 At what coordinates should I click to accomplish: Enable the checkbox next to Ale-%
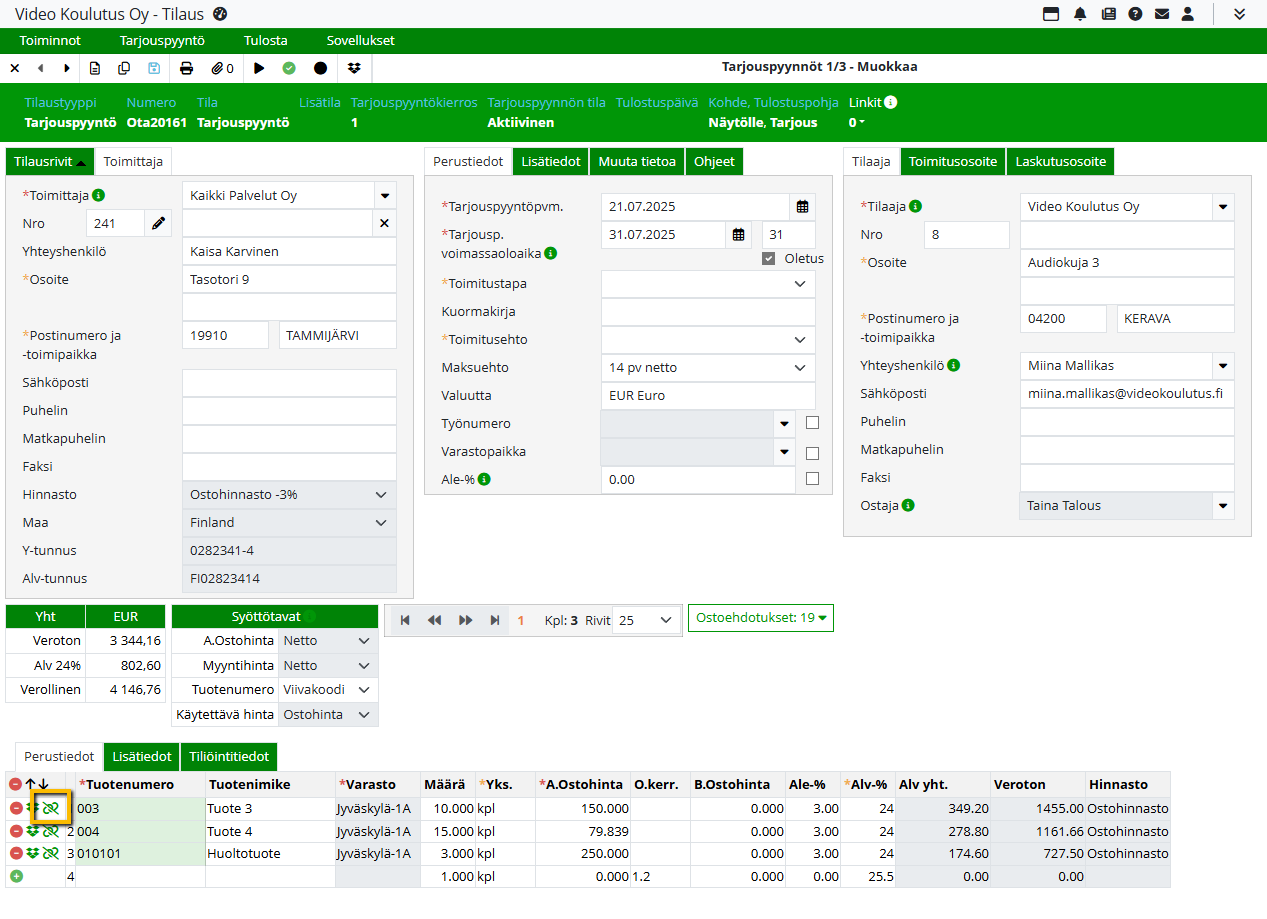(x=812, y=479)
